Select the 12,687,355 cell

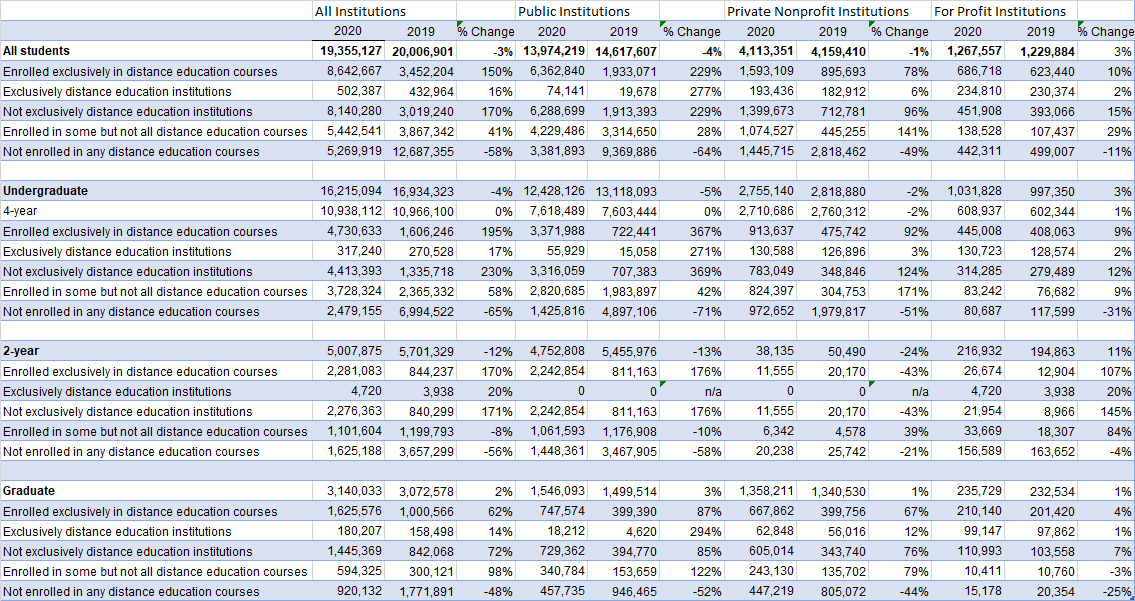(420, 152)
